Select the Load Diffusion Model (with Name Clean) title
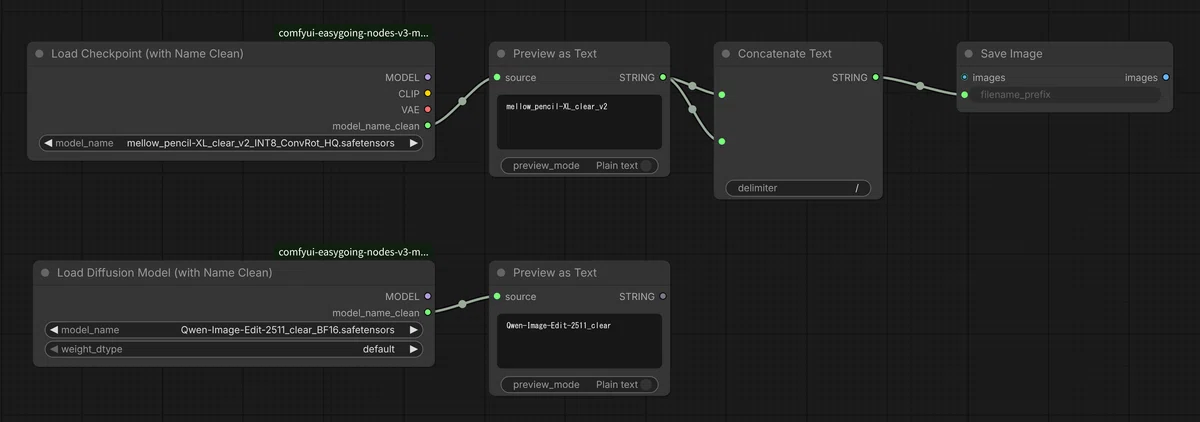 coord(164,272)
